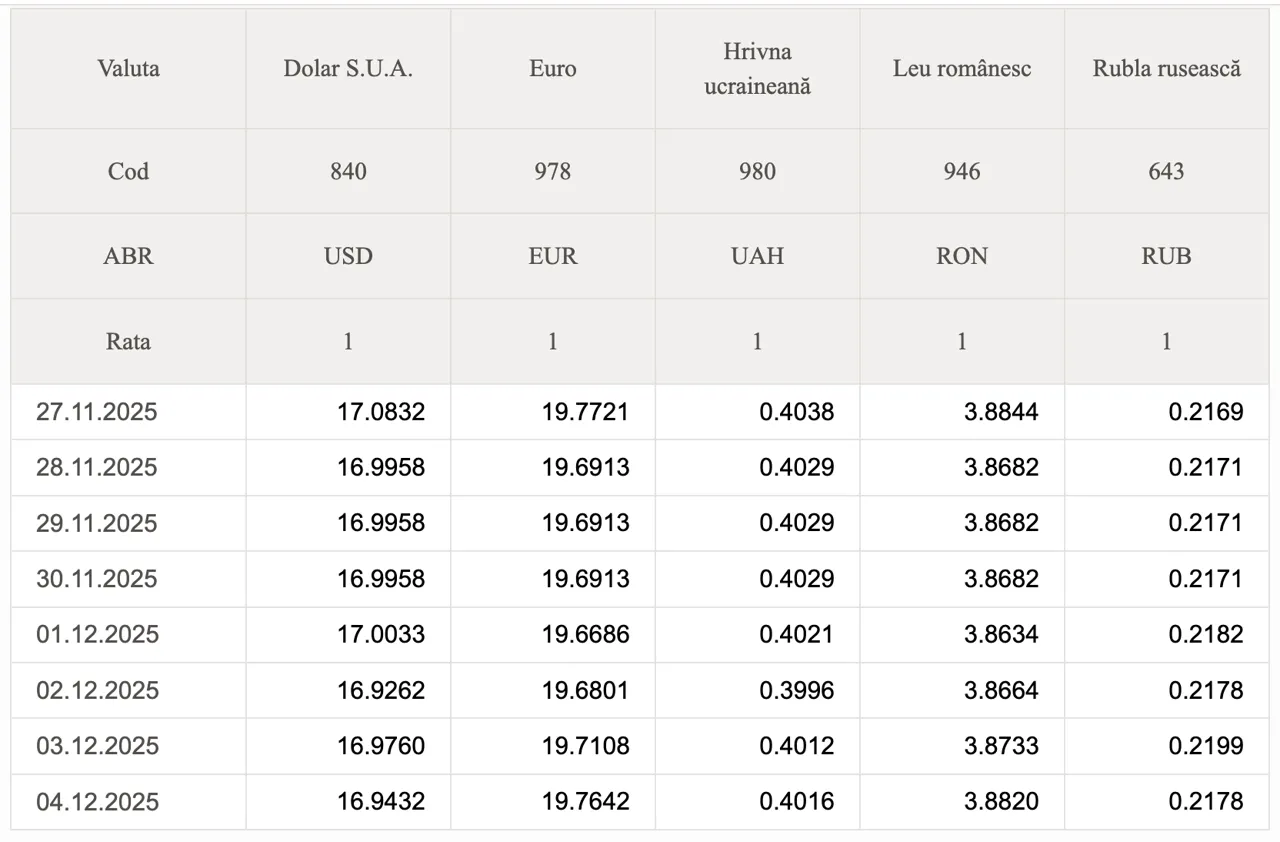Select the Dolar S.U.A. column header
The width and height of the screenshot is (1280, 842).
click(348, 69)
